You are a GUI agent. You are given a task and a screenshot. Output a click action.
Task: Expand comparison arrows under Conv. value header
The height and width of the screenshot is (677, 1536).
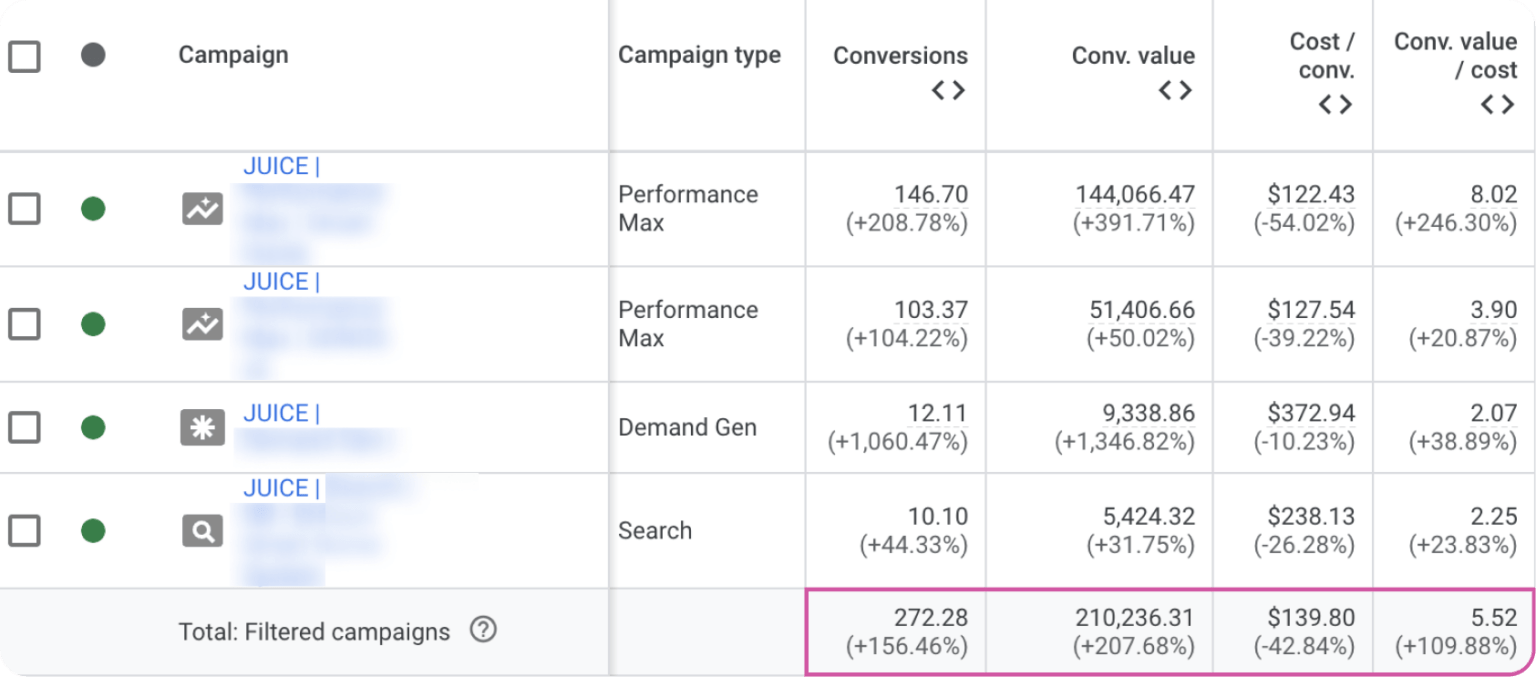1175,90
